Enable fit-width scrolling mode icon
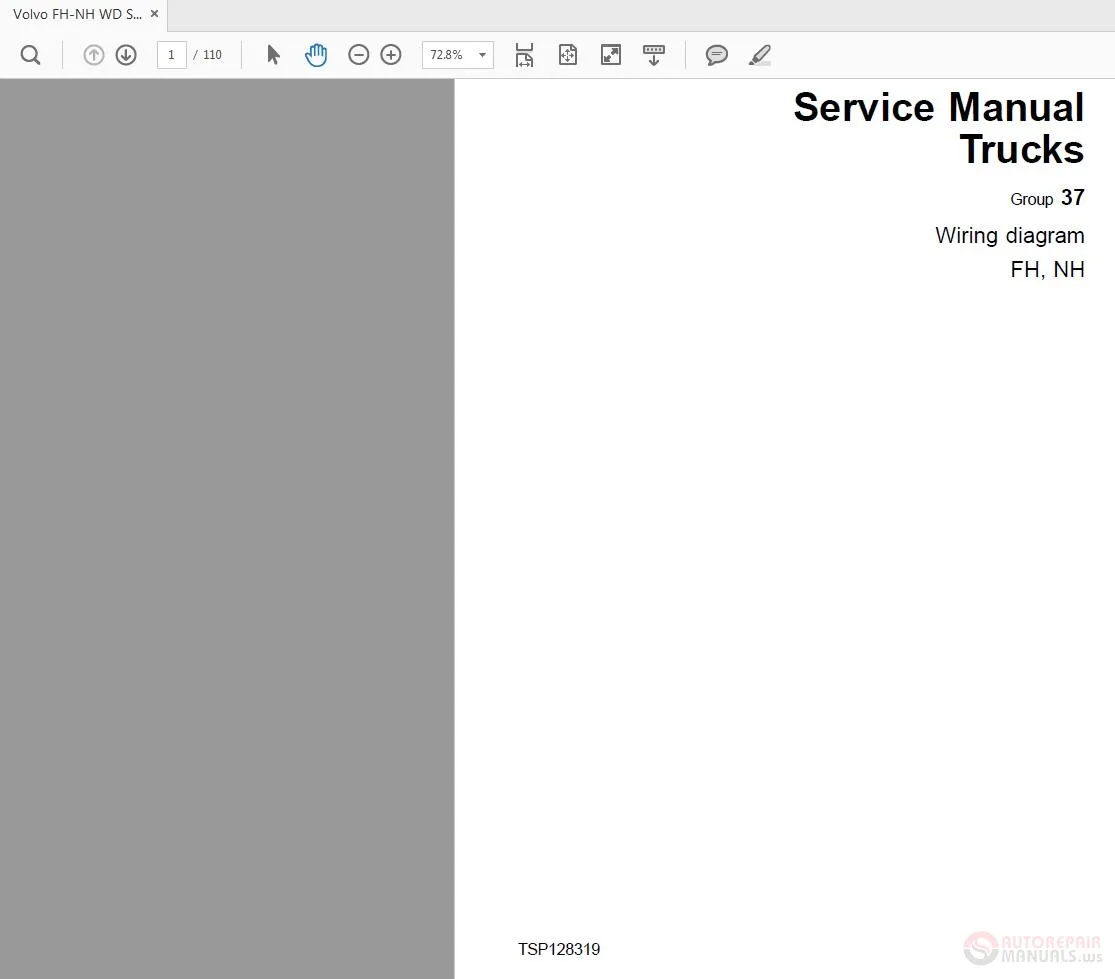Screen dimensions: 1115x979 524,55
